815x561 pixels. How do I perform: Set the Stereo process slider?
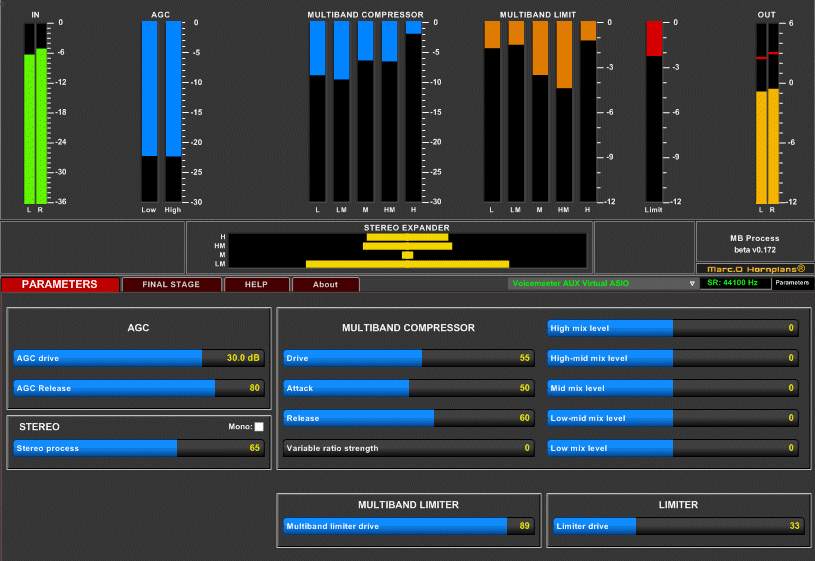(139, 448)
